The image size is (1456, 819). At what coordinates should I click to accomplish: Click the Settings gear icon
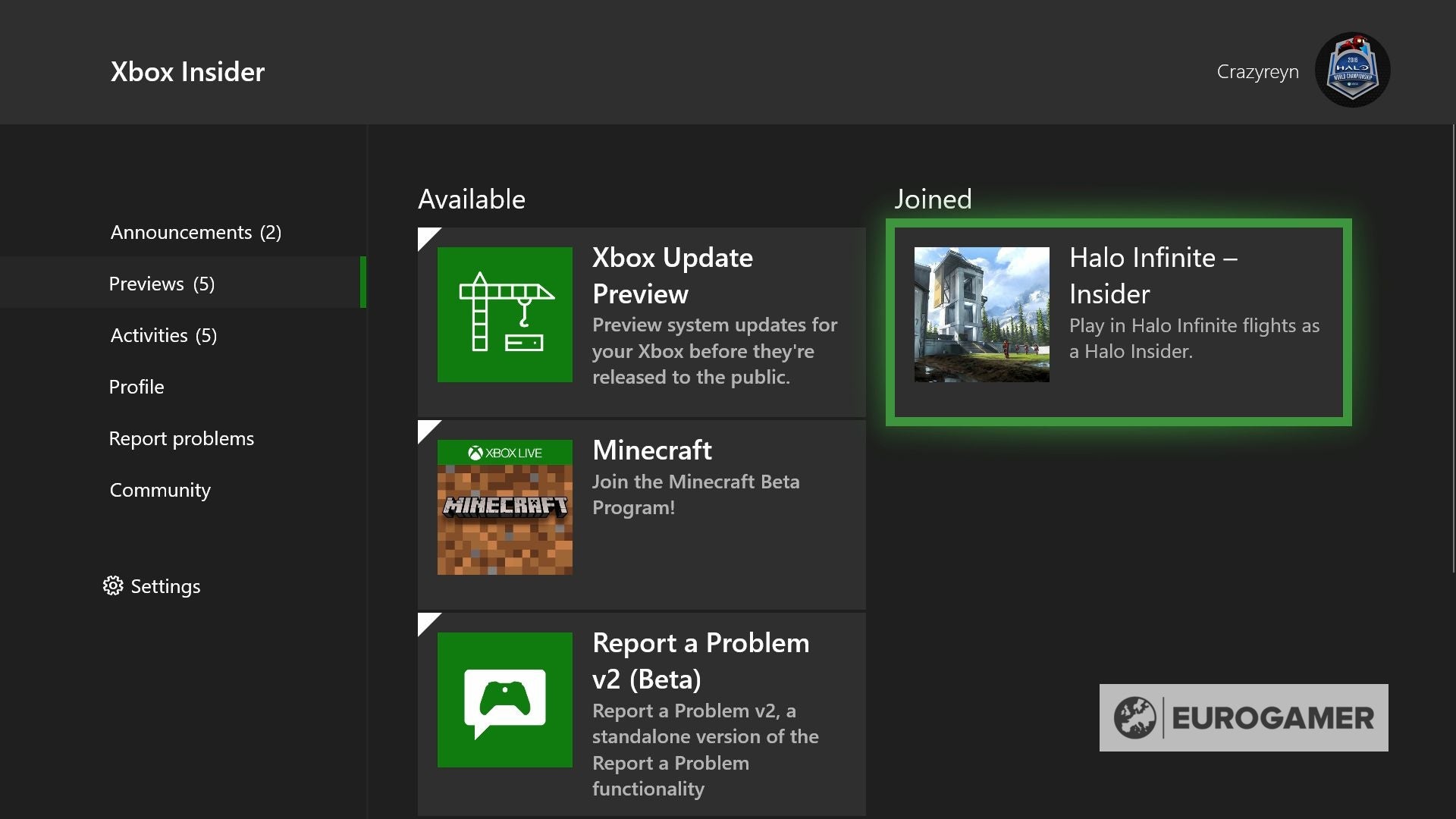point(113,585)
